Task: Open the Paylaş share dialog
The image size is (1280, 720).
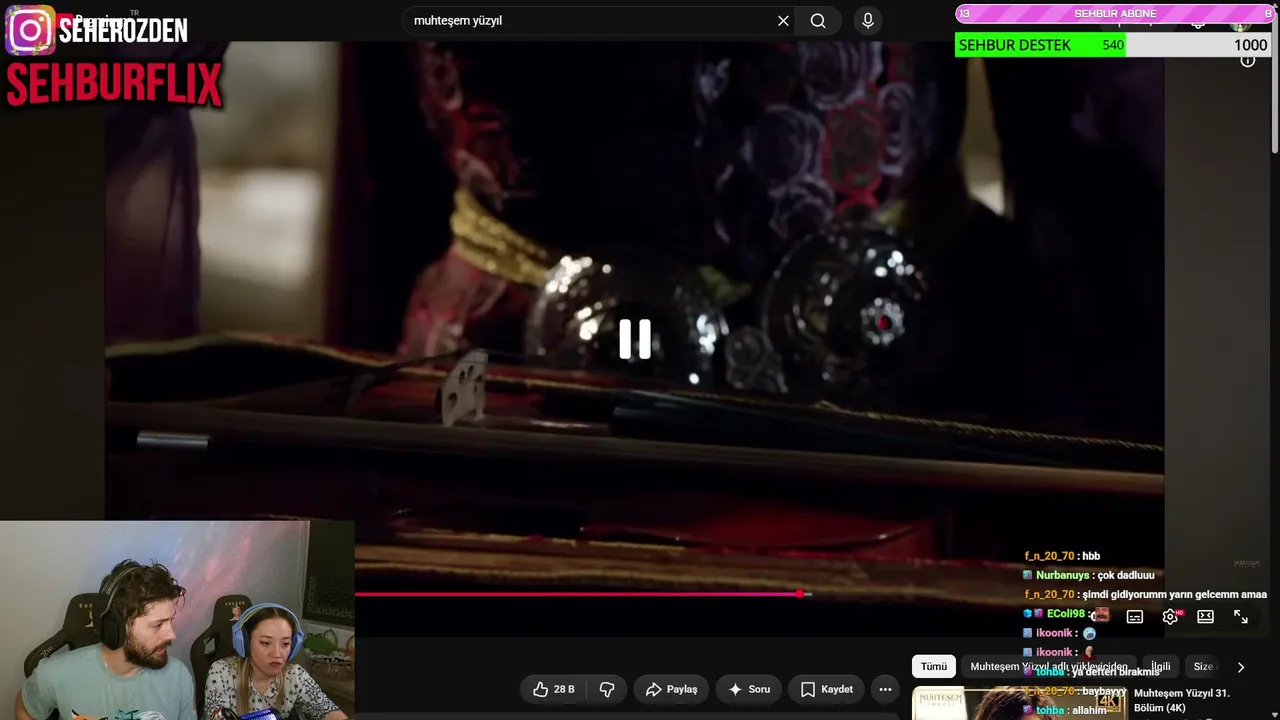Action: pyautogui.click(x=671, y=689)
